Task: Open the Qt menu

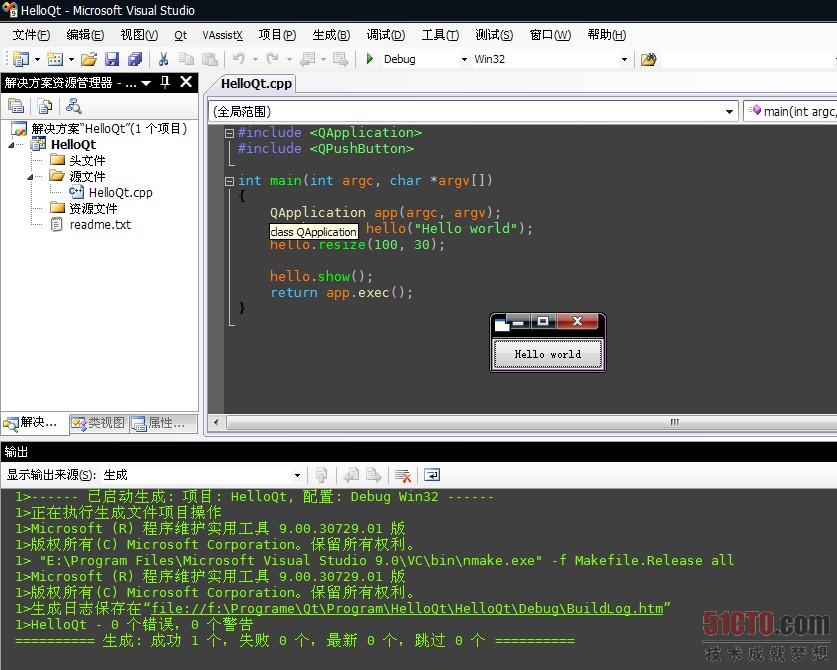Action: tap(180, 35)
